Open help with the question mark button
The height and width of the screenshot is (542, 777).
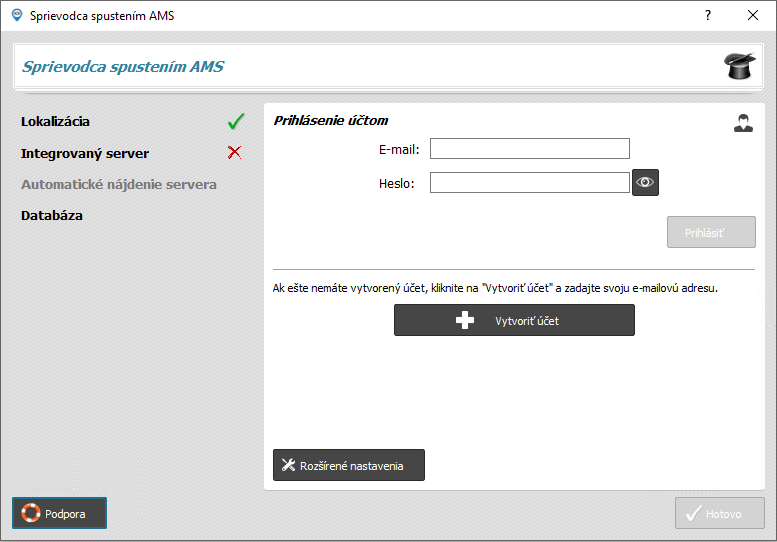[x=708, y=15]
